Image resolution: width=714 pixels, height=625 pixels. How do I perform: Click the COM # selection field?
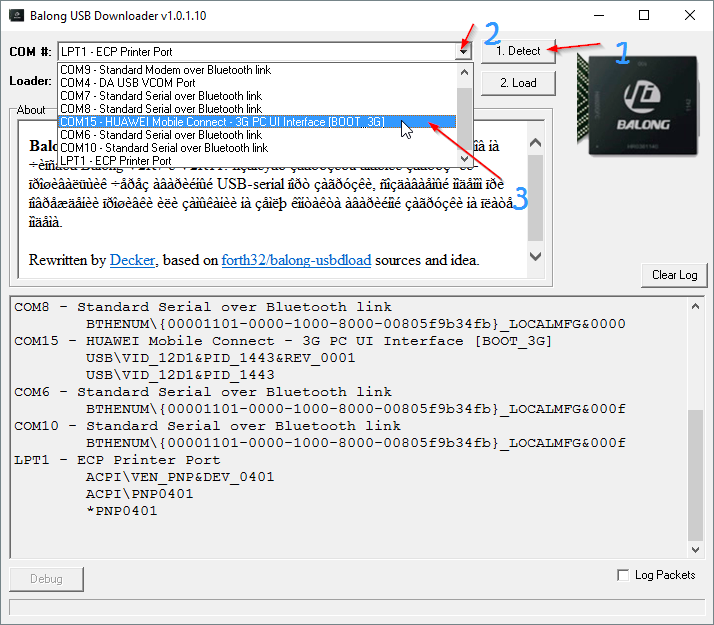[257, 51]
